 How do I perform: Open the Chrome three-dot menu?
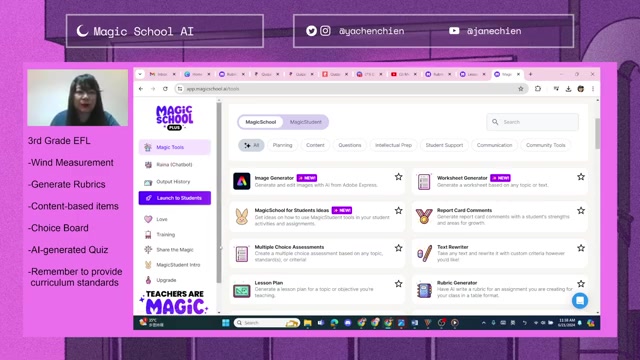pos(593,89)
